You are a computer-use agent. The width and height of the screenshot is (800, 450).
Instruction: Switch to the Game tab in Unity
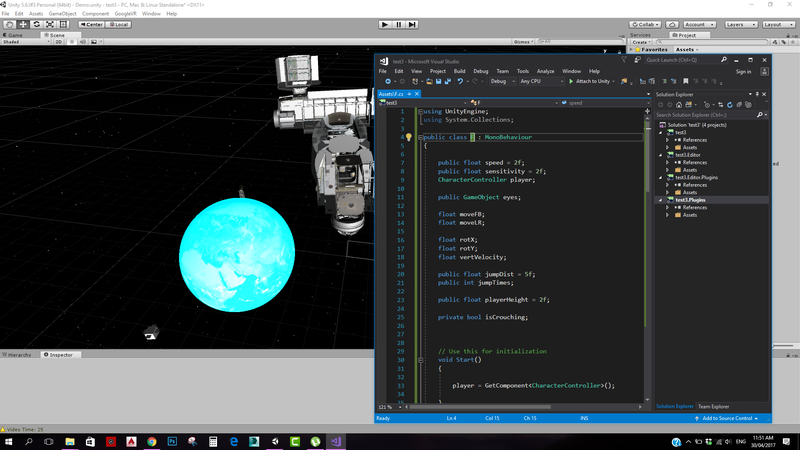pyautogui.click(x=15, y=34)
